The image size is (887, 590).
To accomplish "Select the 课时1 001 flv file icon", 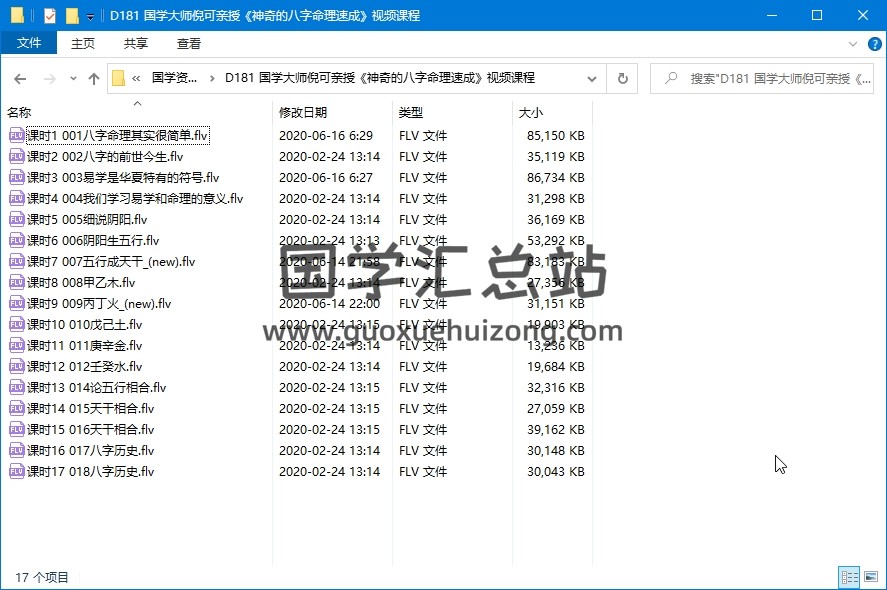I will (x=17, y=135).
